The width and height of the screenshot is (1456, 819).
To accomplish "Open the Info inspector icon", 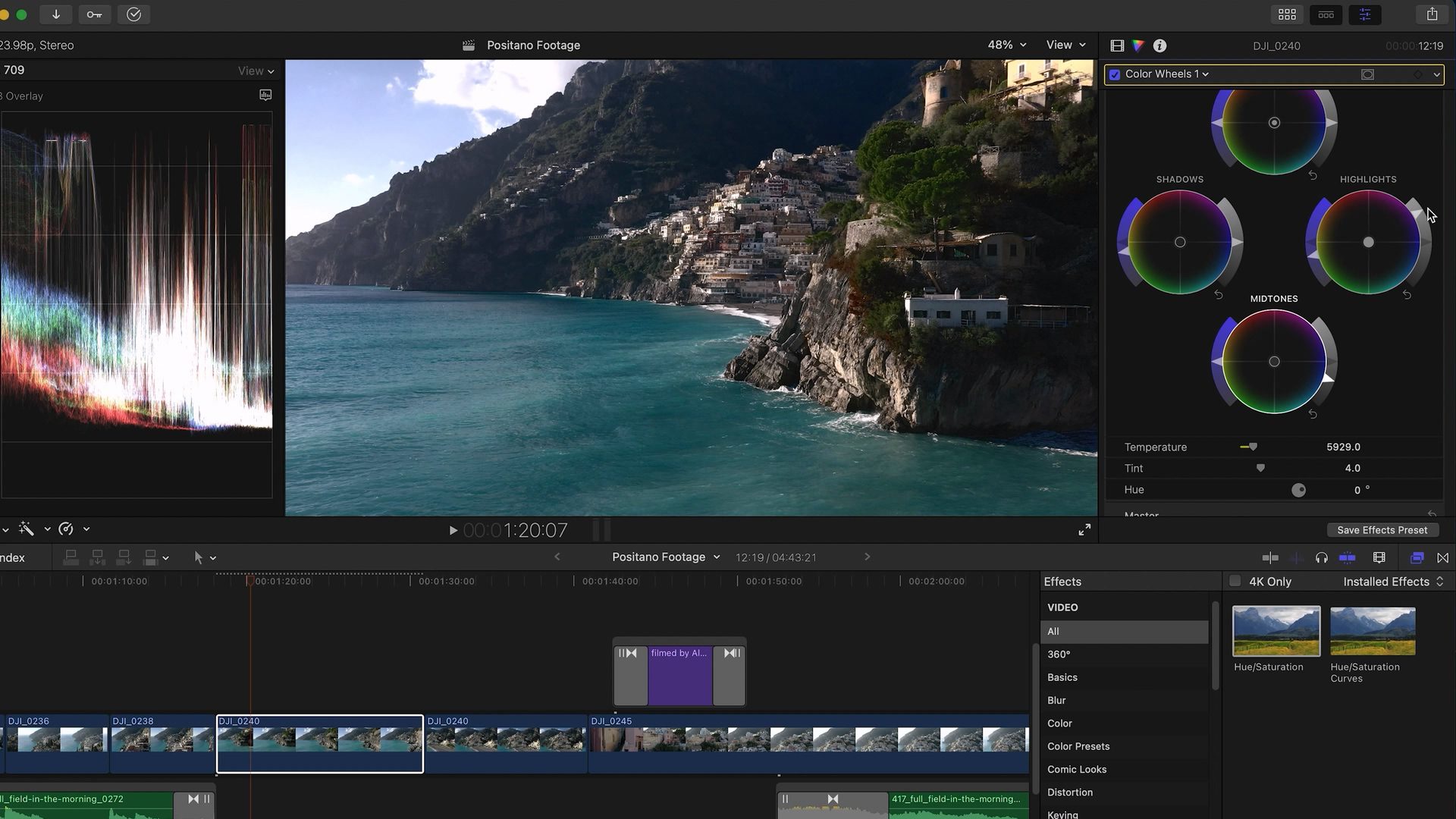I will (x=1159, y=45).
